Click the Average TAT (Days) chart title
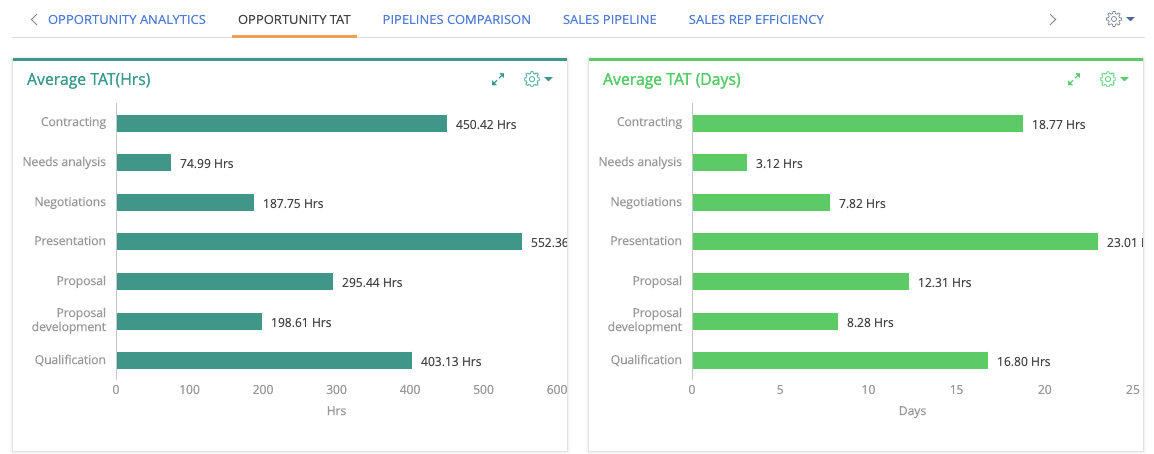1154x454 pixels. 671,80
